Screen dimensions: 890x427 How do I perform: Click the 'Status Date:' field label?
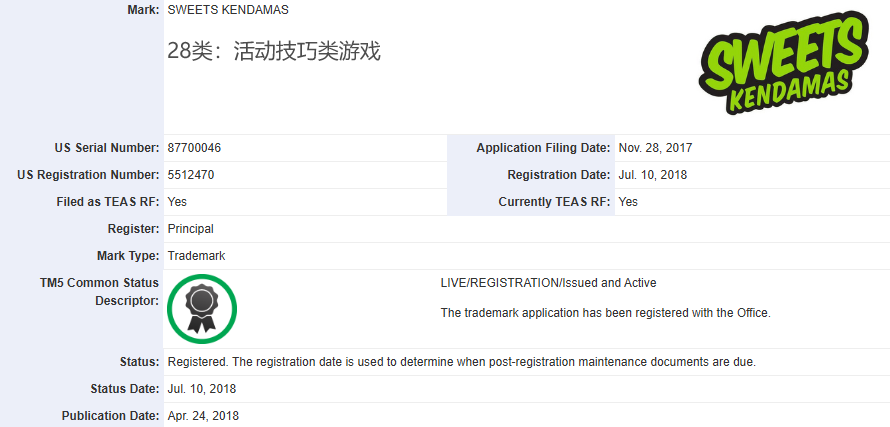(125, 389)
